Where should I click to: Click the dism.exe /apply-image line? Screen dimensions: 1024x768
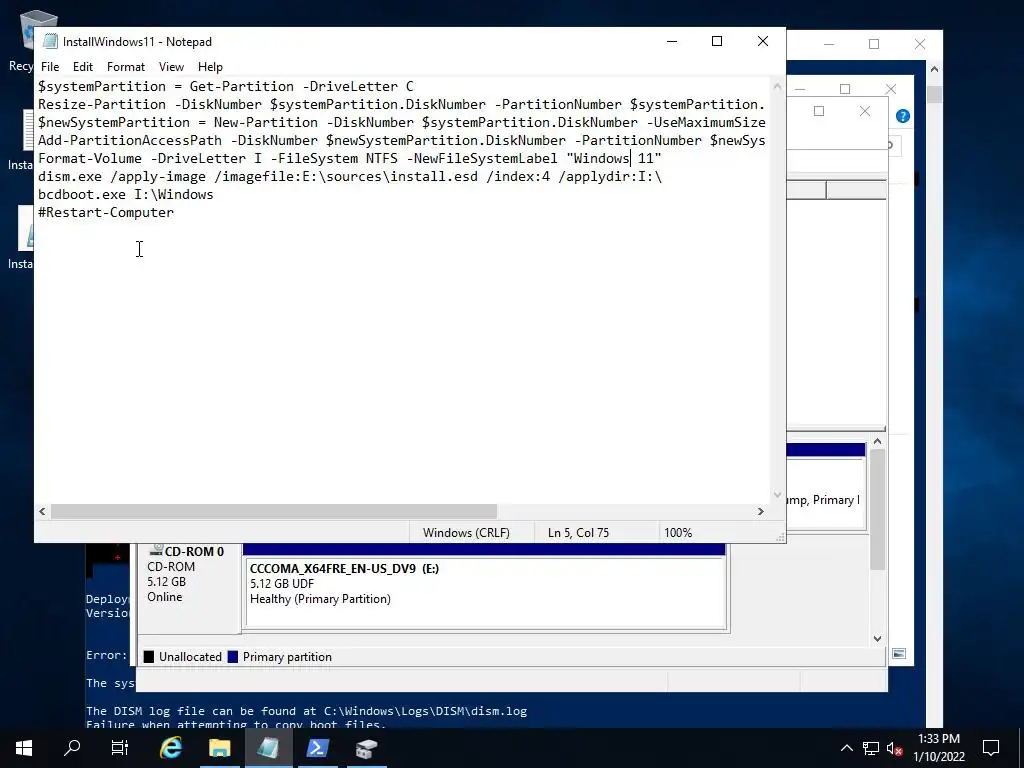(x=350, y=176)
